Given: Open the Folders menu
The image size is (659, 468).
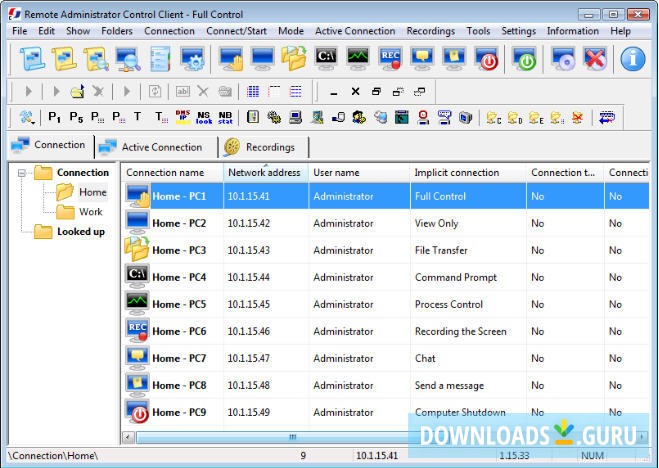Looking at the screenshot, I should (117, 31).
